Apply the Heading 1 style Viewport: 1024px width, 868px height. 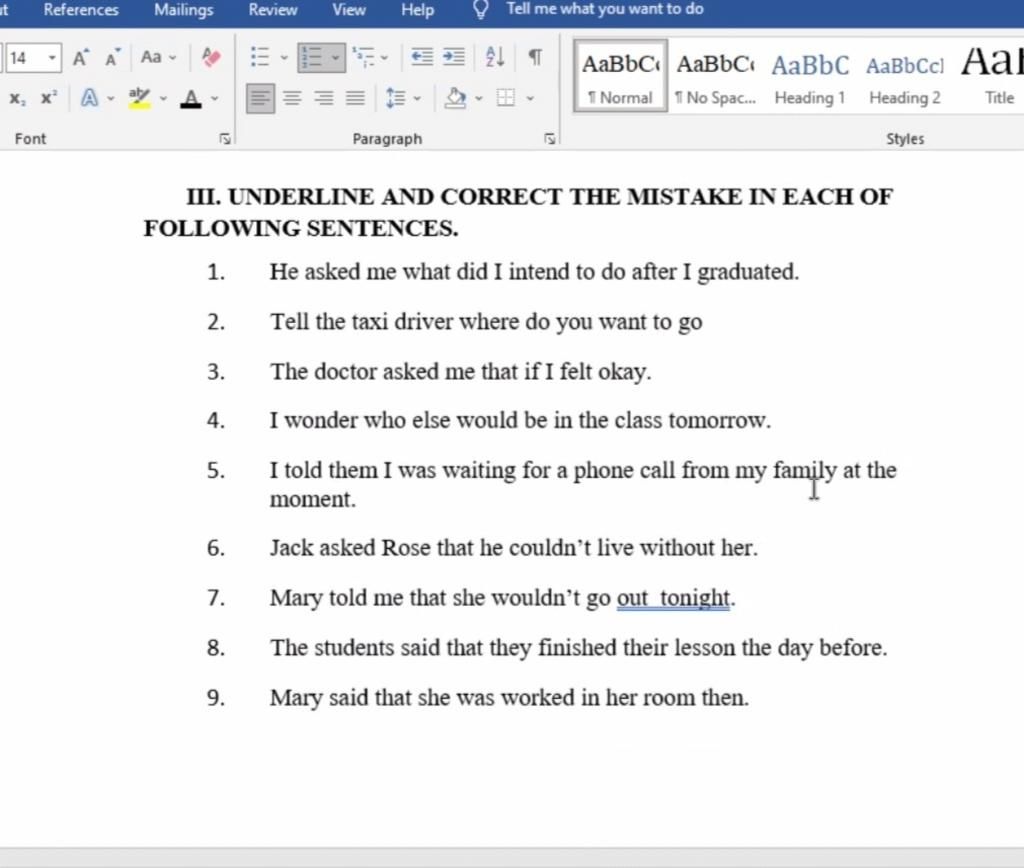[810, 76]
